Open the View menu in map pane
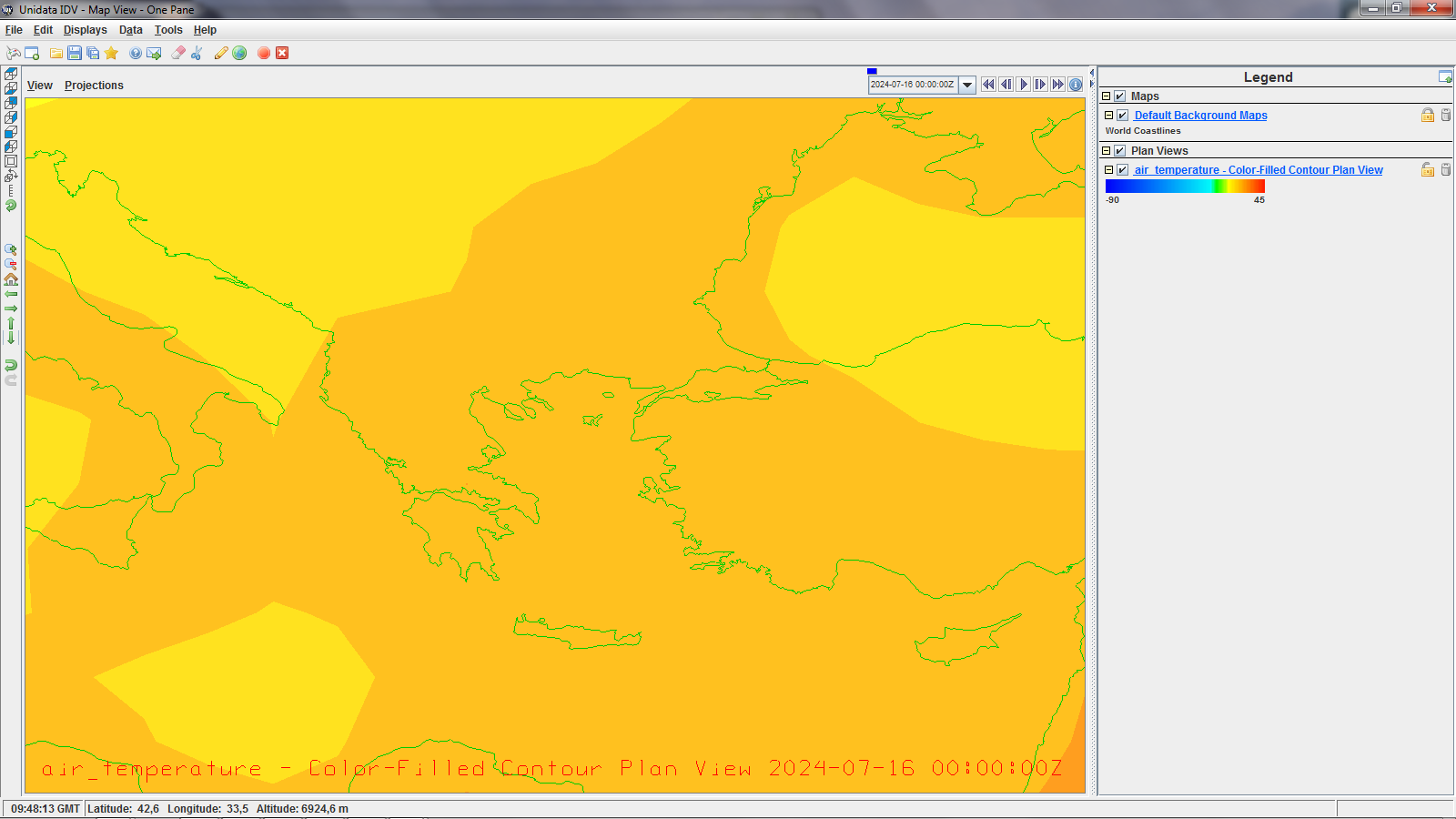1456x819 pixels. point(40,86)
